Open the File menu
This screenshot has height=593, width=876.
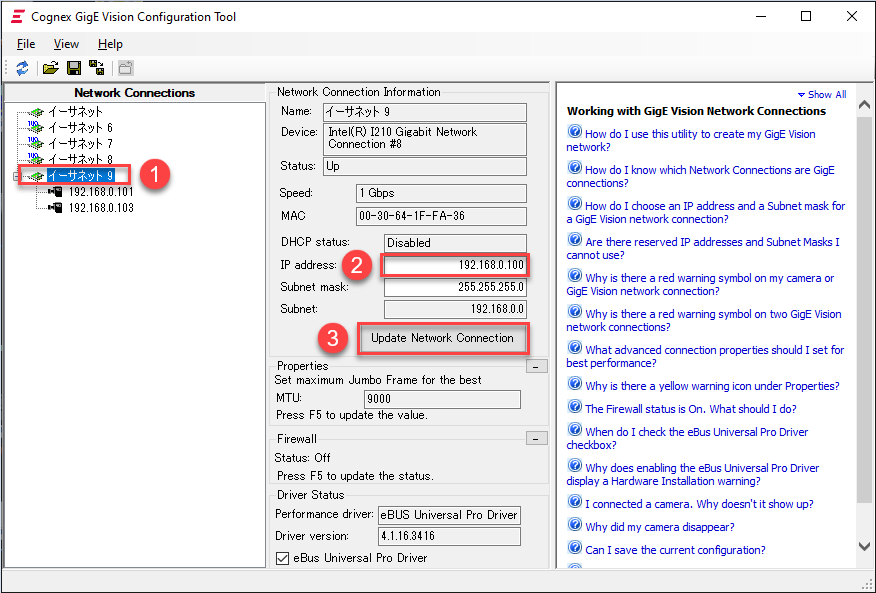[26, 44]
